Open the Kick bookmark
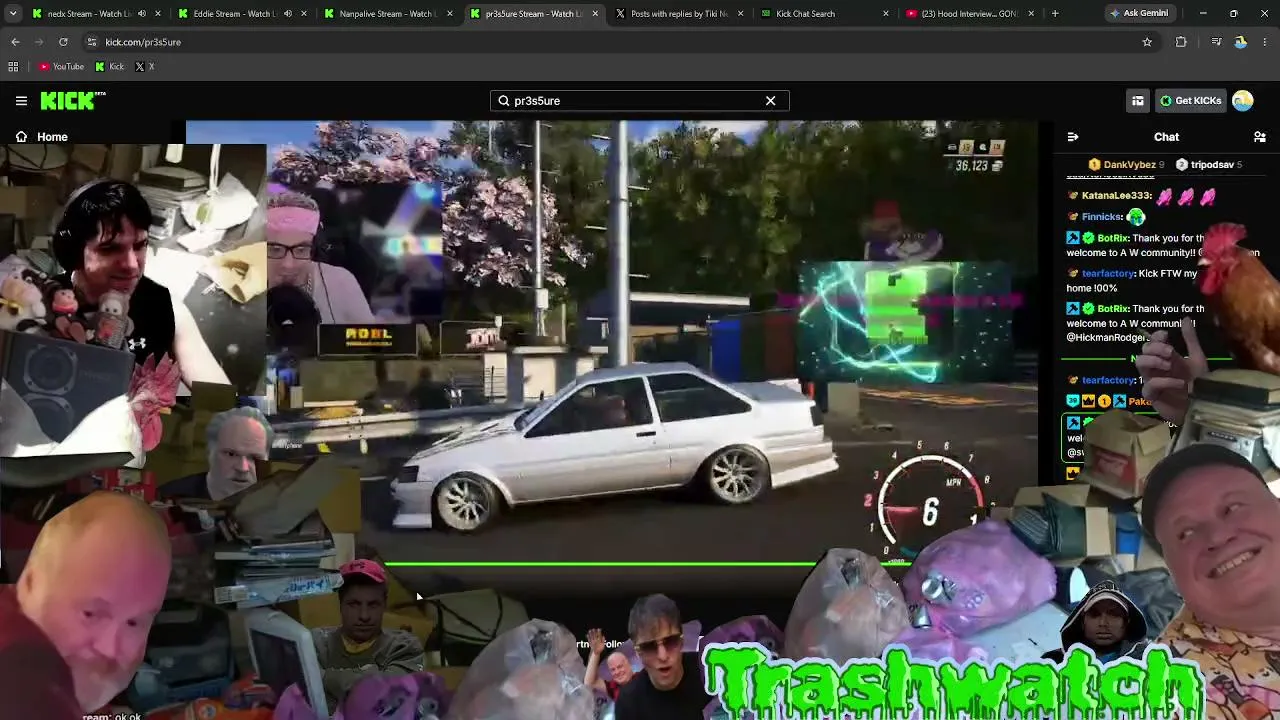The image size is (1280, 720). (x=109, y=67)
